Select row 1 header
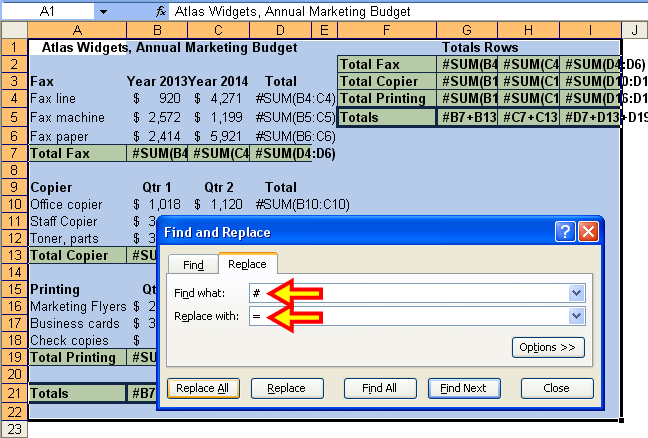Viewport: 648px width, 438px height. [14, 48]
